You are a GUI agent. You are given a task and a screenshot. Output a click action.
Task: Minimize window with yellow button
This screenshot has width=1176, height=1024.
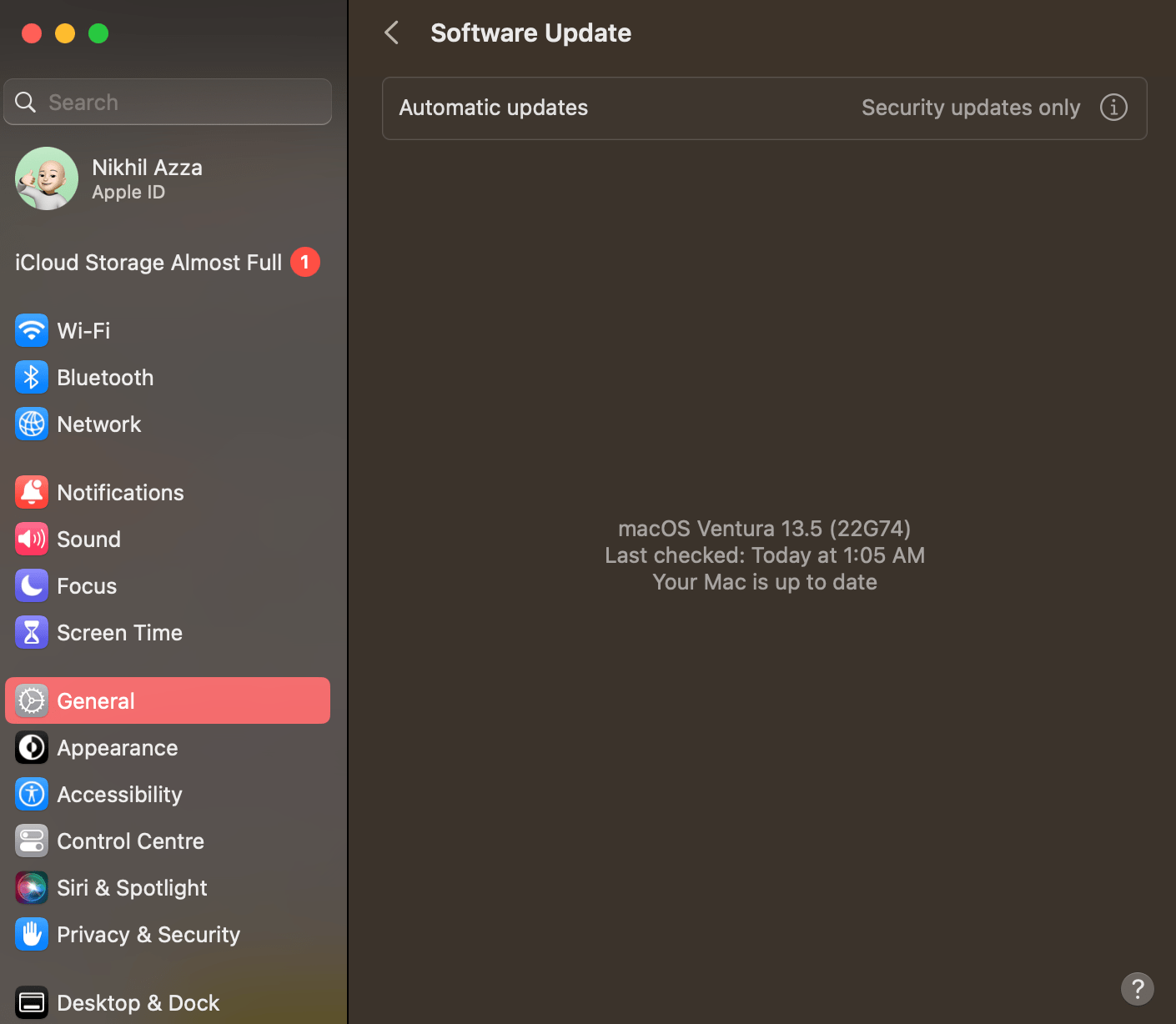tap(65, 33)
